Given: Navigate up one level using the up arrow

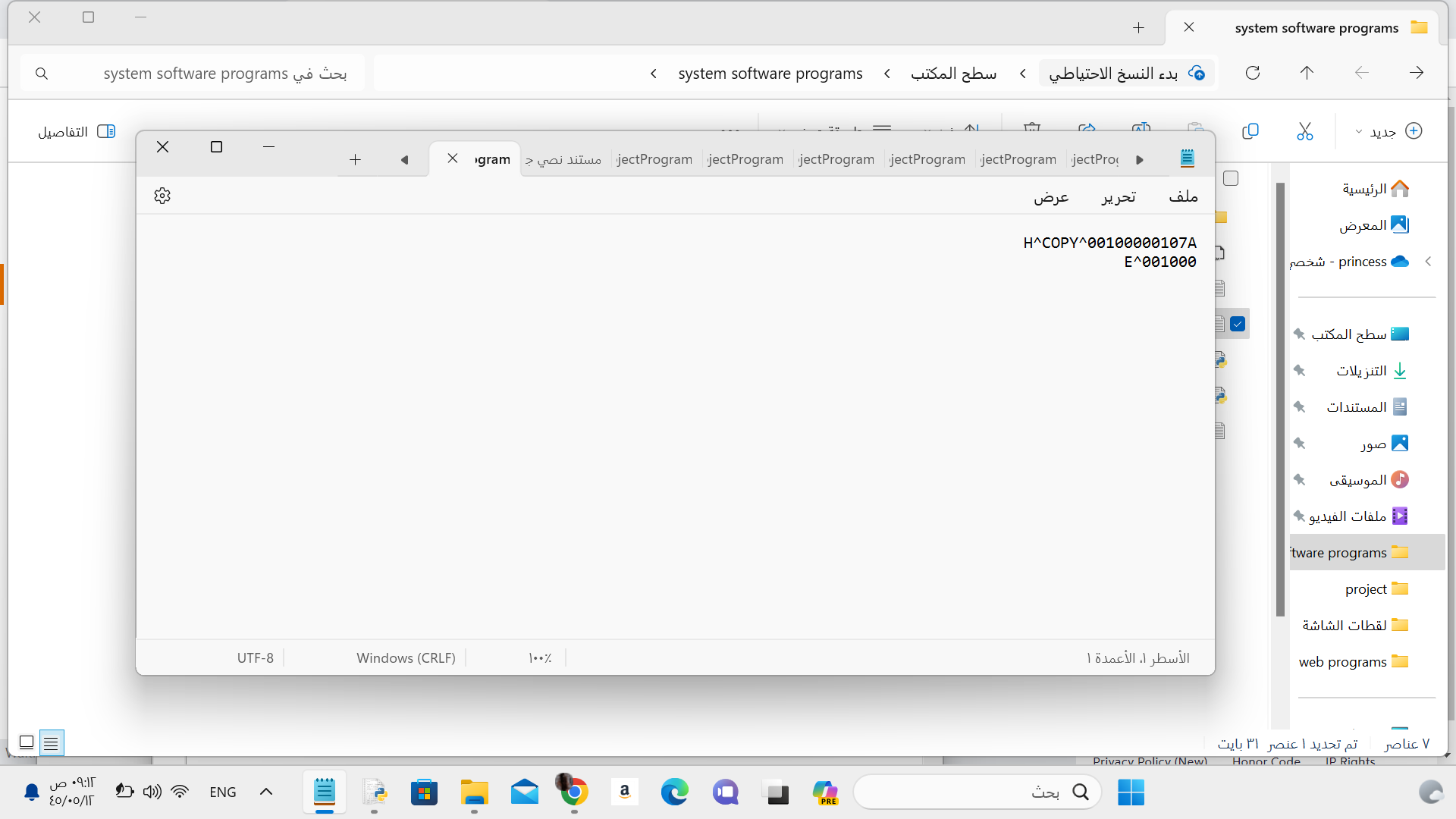Looking at the screenshot, I should pos(1306,73).
